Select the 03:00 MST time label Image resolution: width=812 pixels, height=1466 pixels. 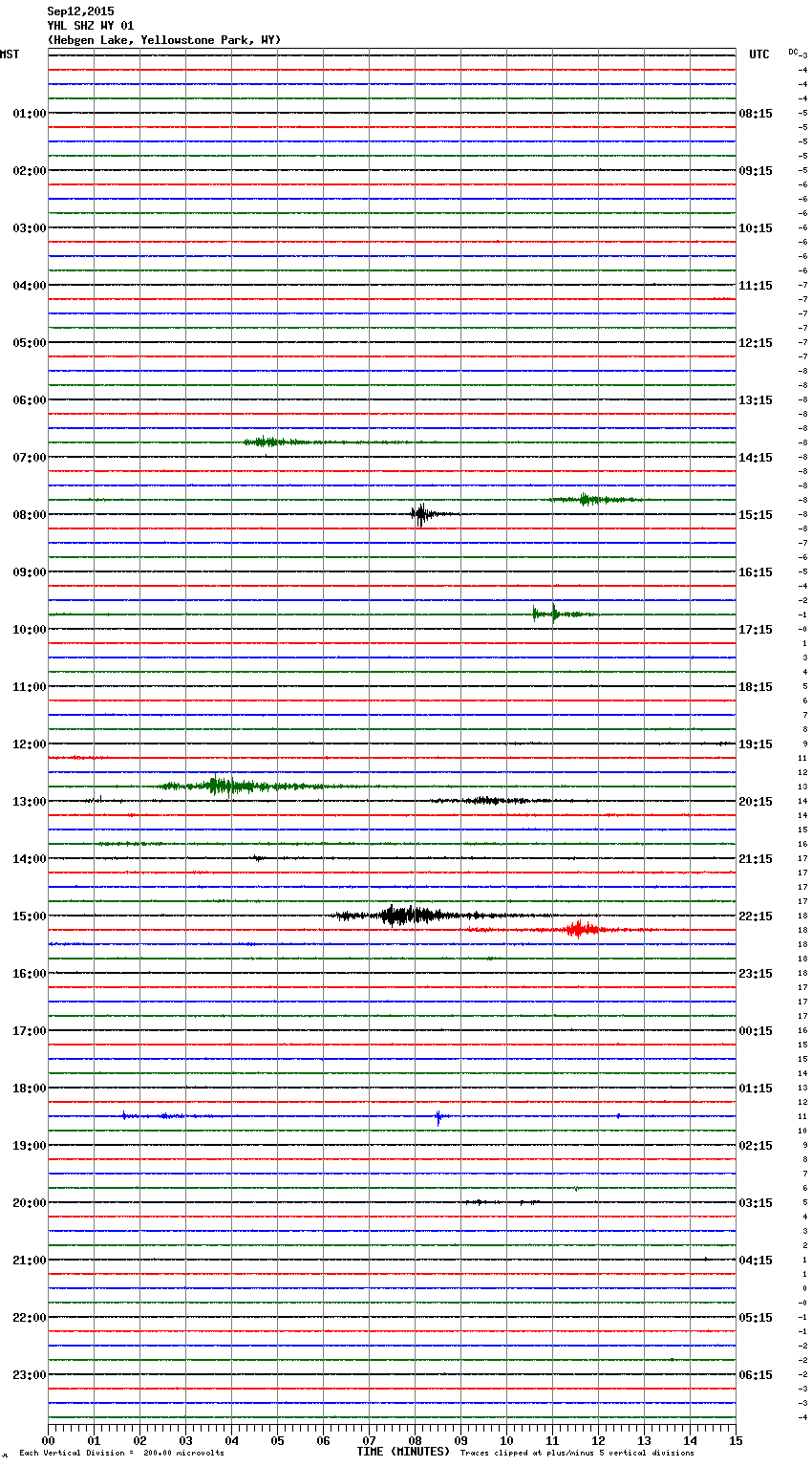[30, 228]
